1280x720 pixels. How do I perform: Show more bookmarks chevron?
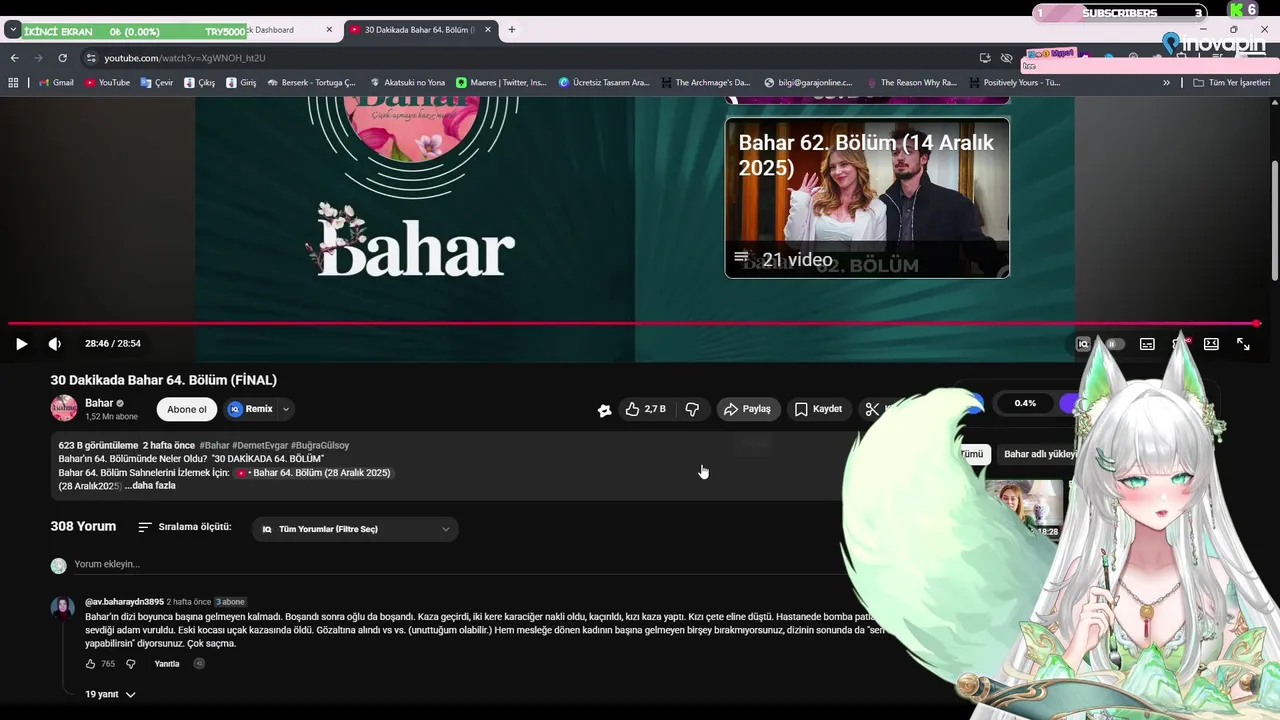point(1166,83)
